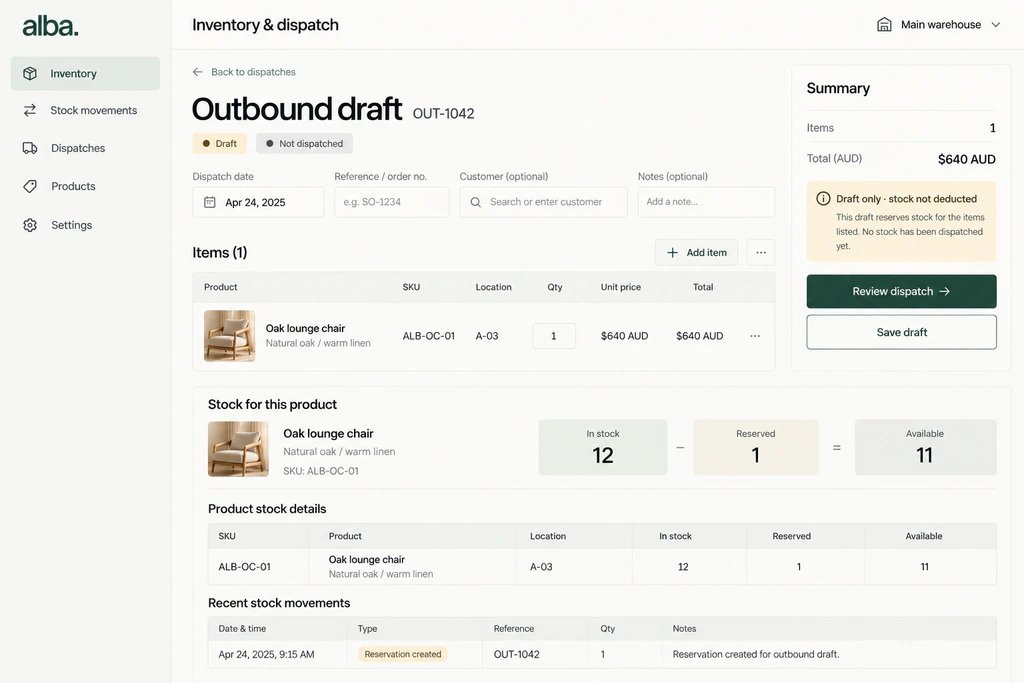
Task: Click the Dispatches truck icon
Action: (x=30, y=148)
